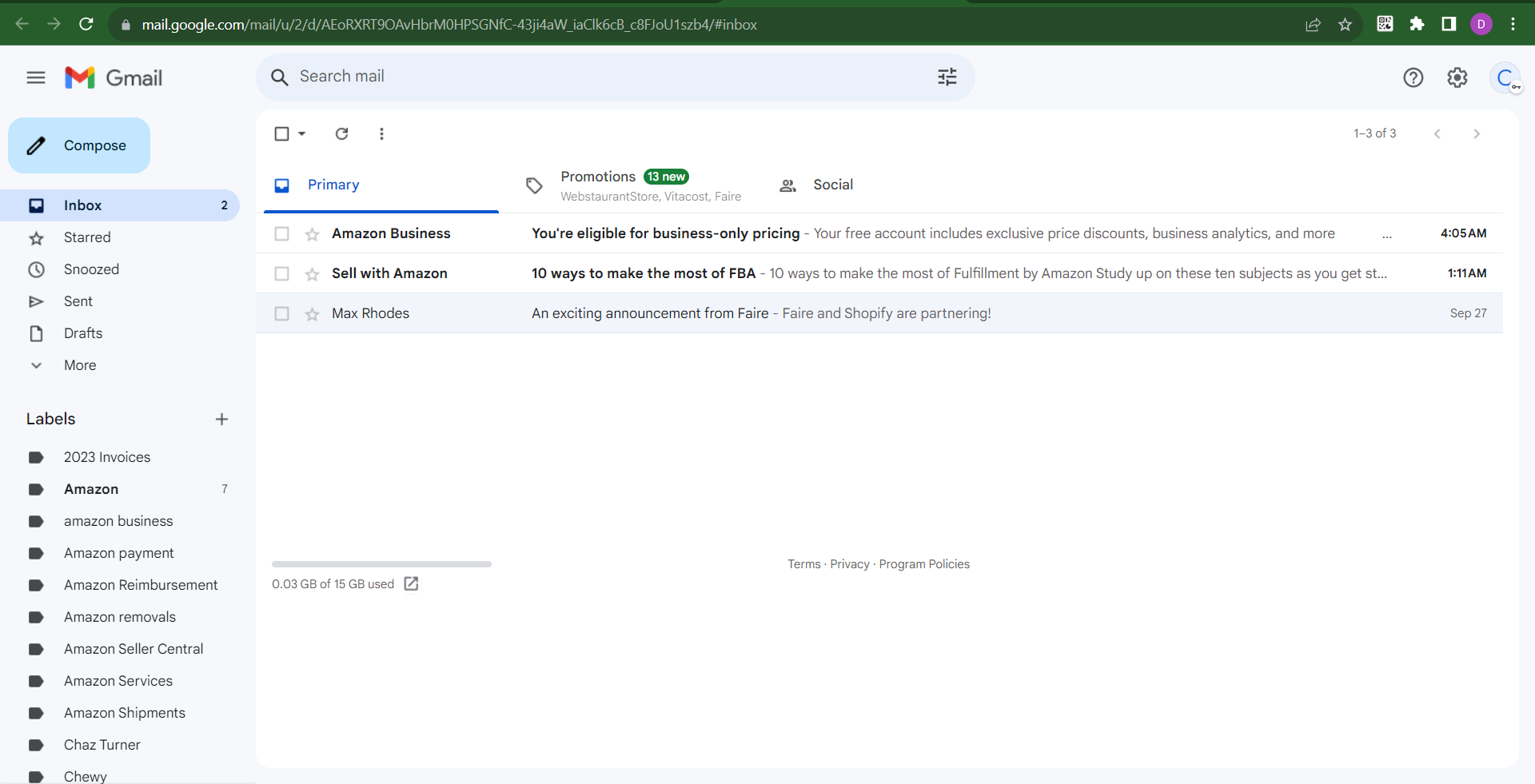Click the search magnifier icon
1535x784 pixels.
click(279, 77)
